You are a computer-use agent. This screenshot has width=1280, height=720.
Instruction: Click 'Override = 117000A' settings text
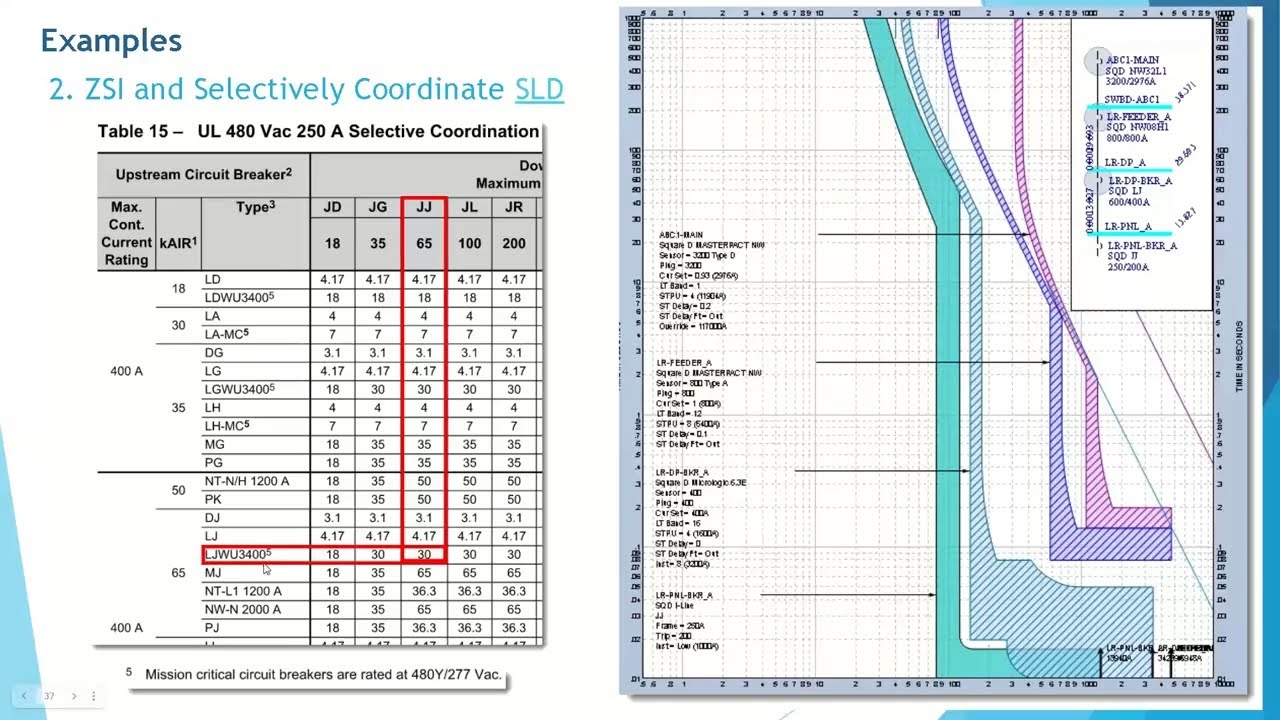692,326
